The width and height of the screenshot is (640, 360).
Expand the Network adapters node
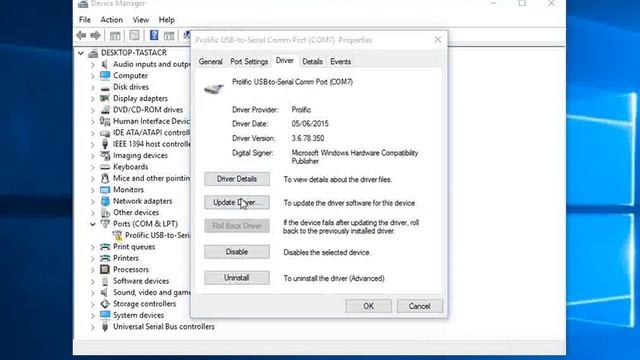[93, 202]
